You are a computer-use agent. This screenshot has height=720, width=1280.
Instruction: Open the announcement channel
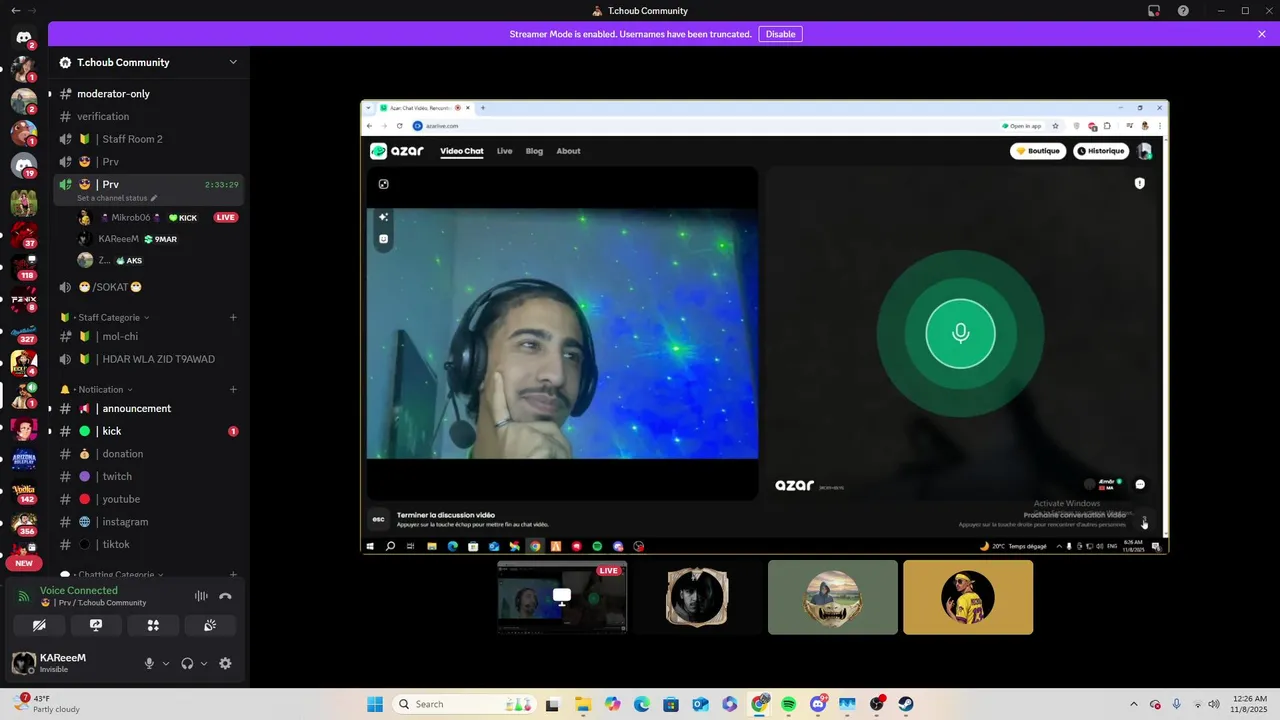point(148,409)
